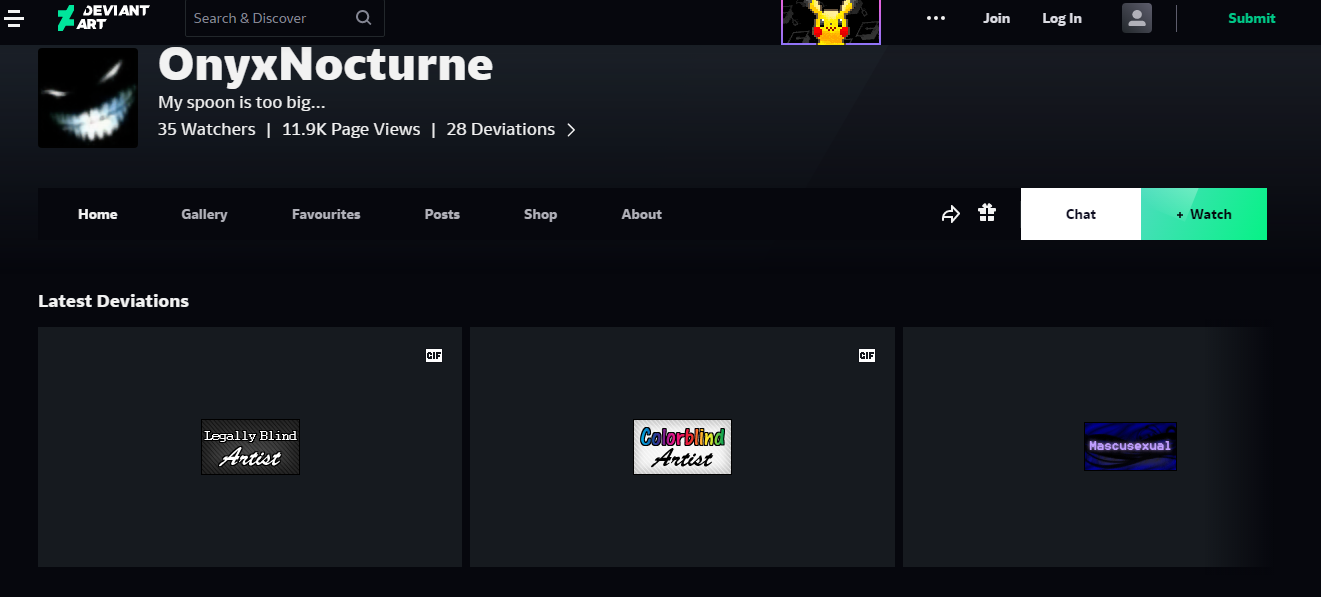Click GIF badge on Colorblind Artist card
Viewport: 1321px width, 597px height.
[x=867, y=355]
